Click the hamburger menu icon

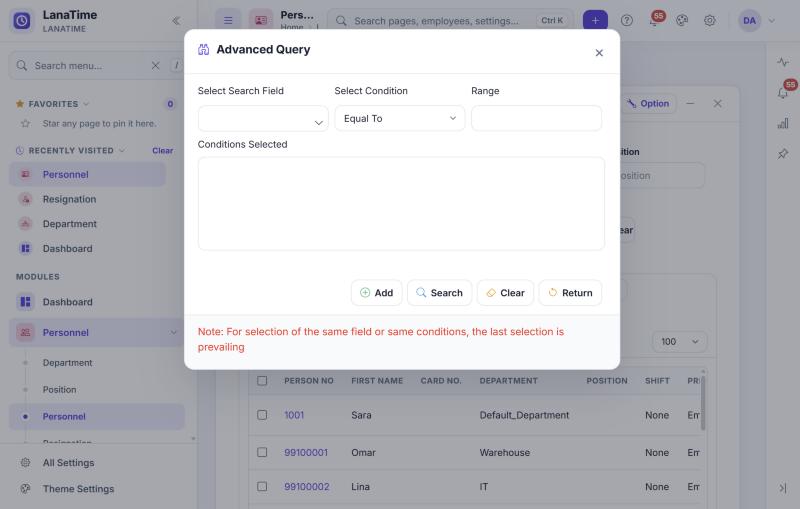pyautogui.click(x=228, y=20)
